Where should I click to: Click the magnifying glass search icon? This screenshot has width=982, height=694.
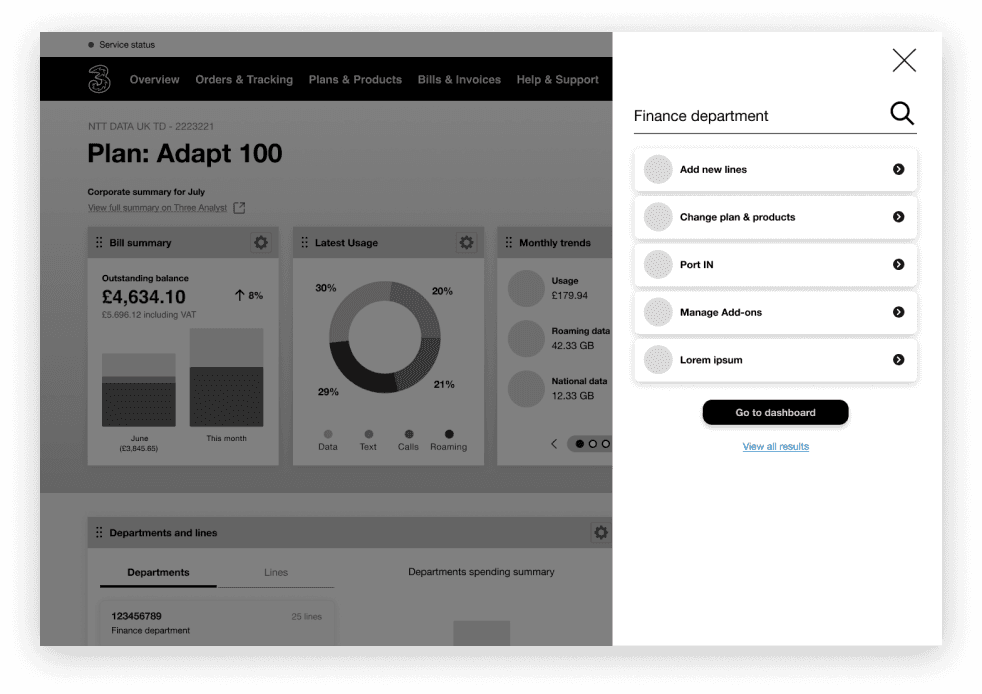tap(902, 113)
